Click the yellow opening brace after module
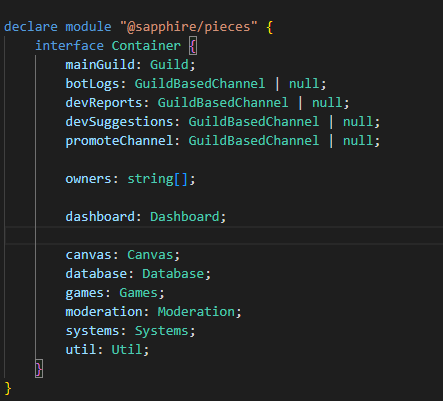 270,27
